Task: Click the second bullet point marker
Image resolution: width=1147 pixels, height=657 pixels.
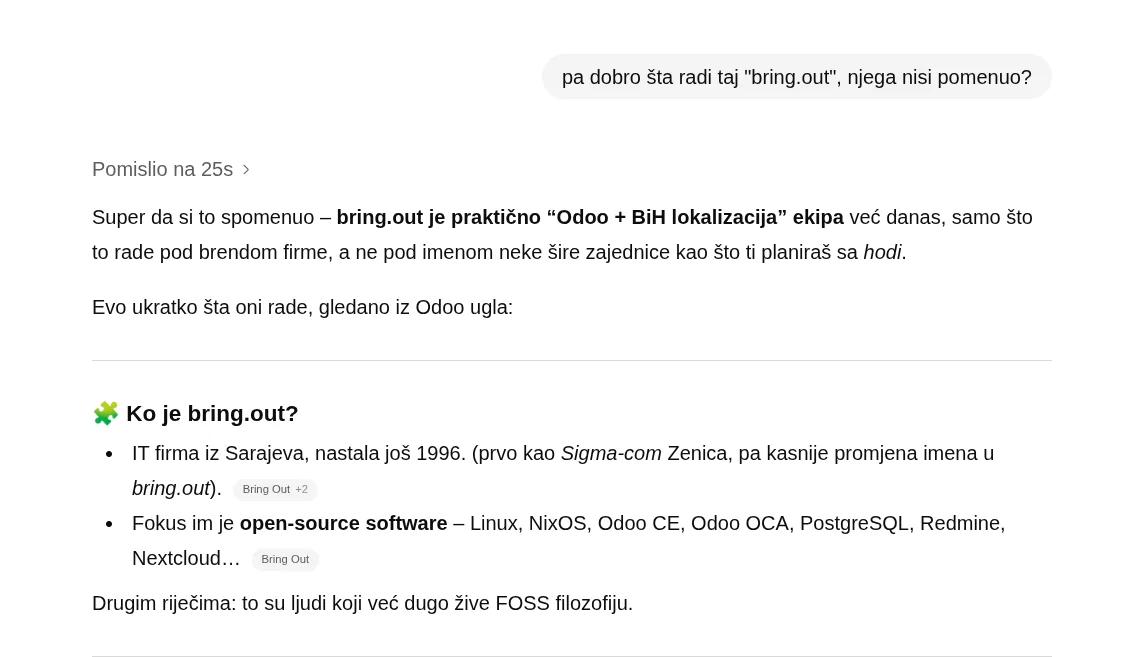Action: point(109,524)
